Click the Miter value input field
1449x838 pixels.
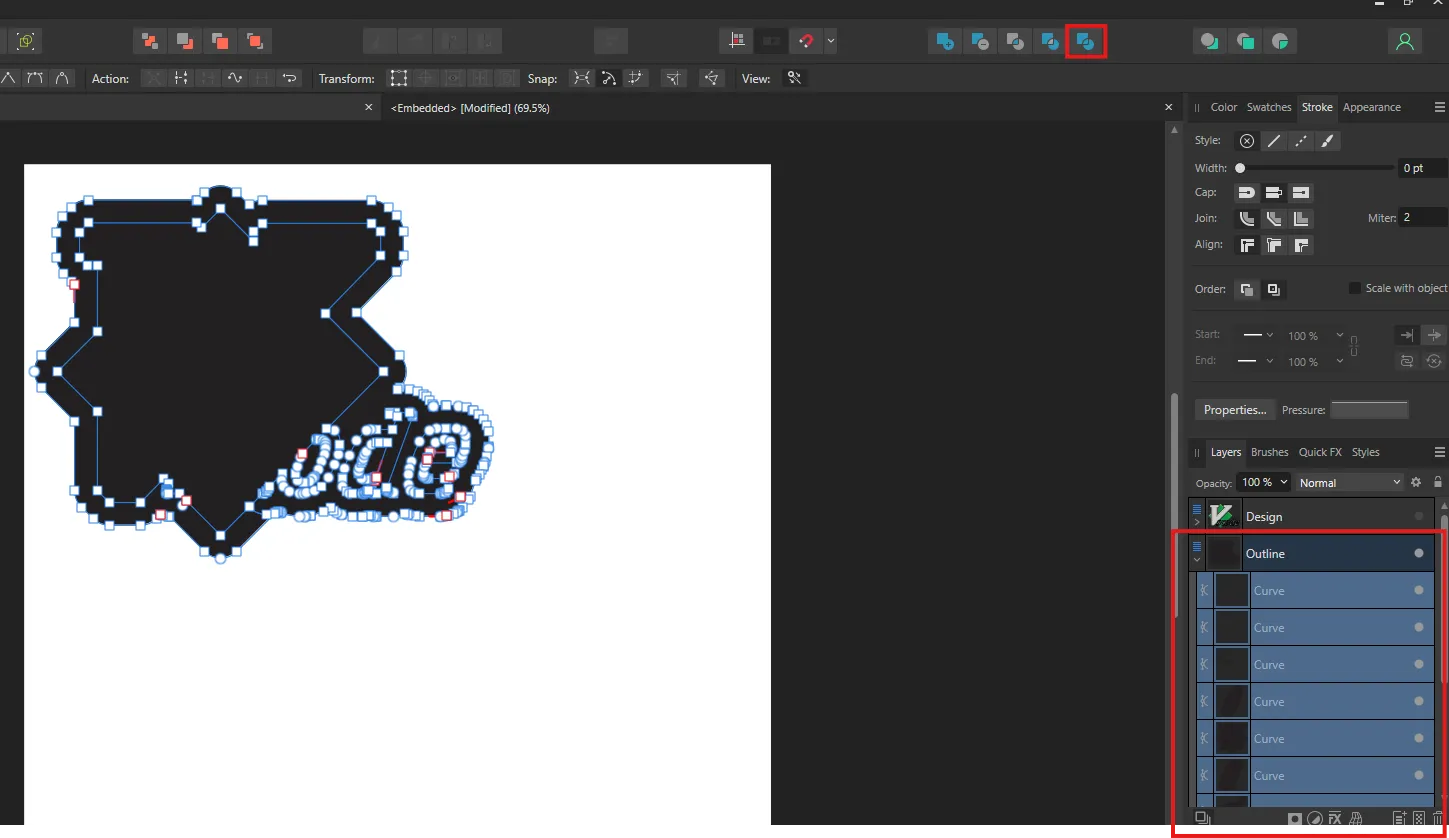point(1420,217)
